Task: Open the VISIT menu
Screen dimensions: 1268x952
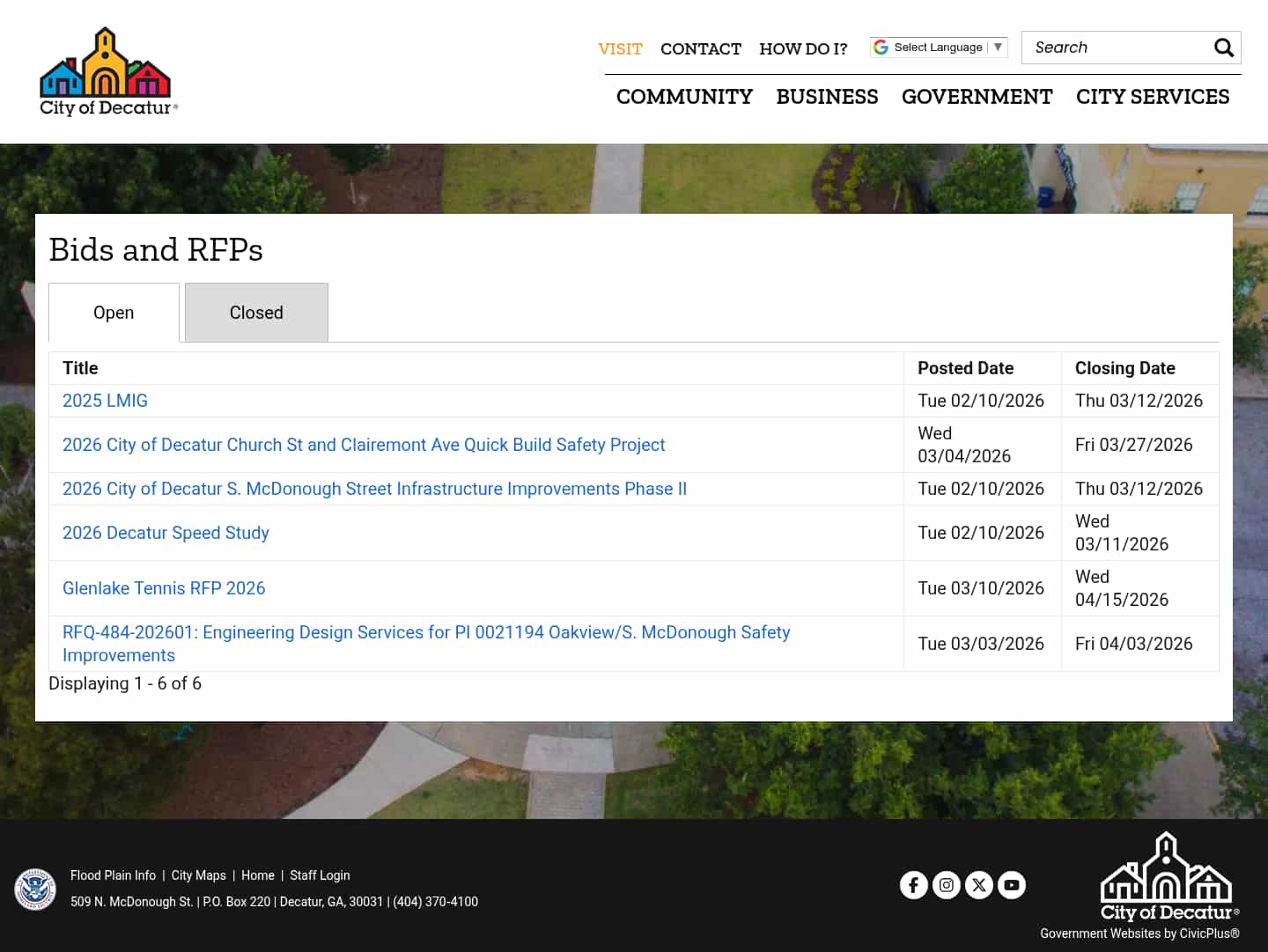Action: tap(620, 49)
